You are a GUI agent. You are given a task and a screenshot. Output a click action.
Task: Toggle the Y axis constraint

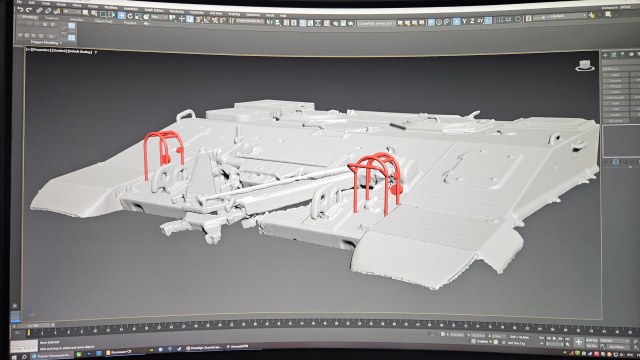pos(464,21)
